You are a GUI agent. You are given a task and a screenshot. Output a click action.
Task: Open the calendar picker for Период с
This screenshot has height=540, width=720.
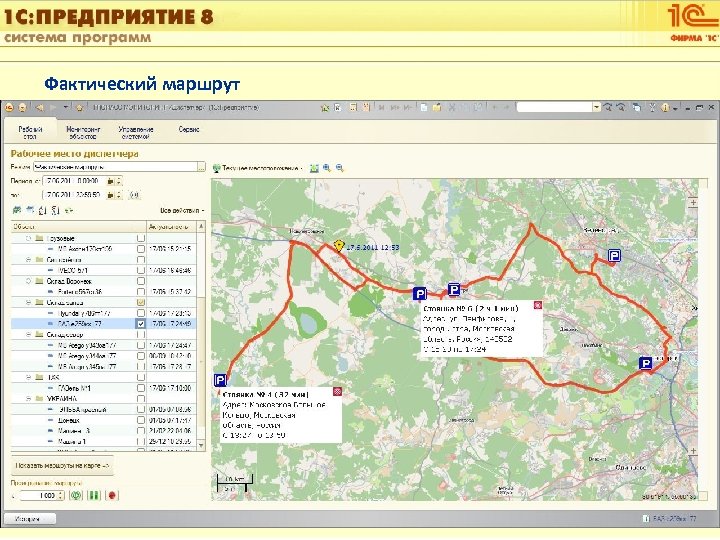tap(110, 181)
